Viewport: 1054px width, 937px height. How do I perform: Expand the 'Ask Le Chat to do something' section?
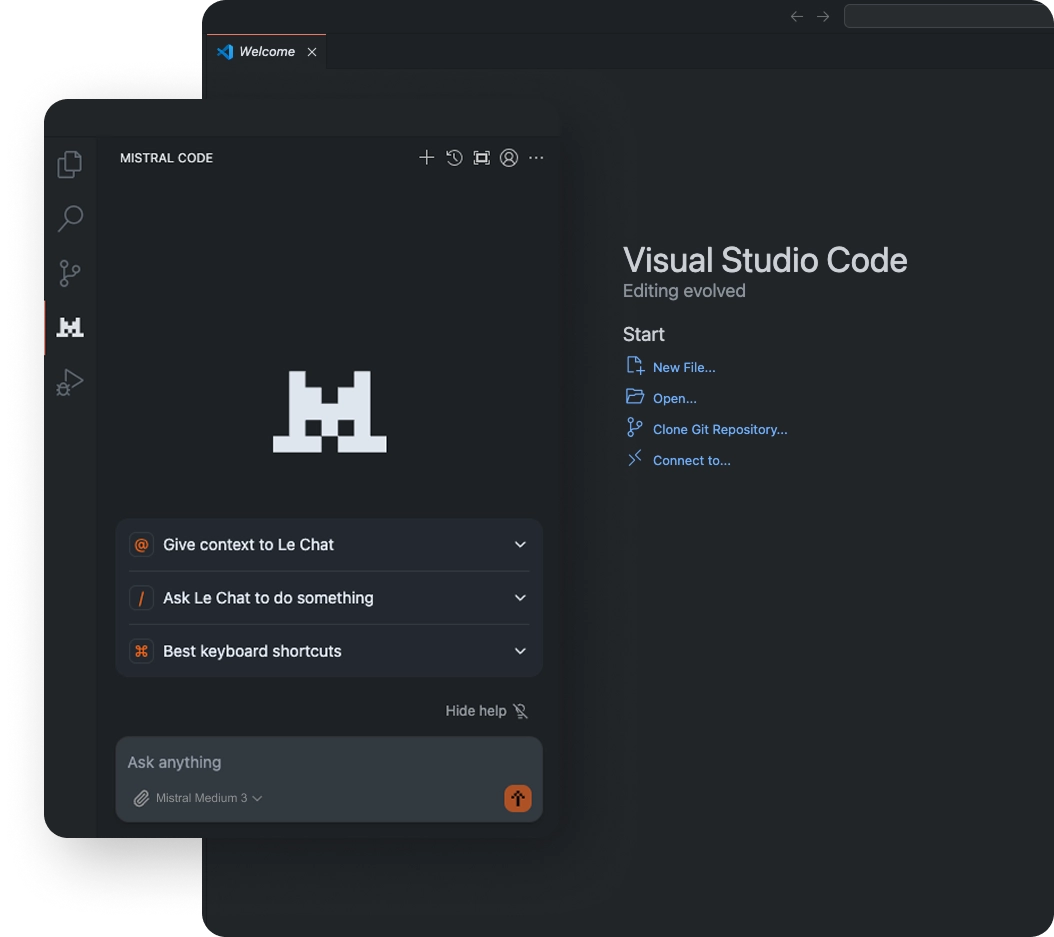(520, 598)
